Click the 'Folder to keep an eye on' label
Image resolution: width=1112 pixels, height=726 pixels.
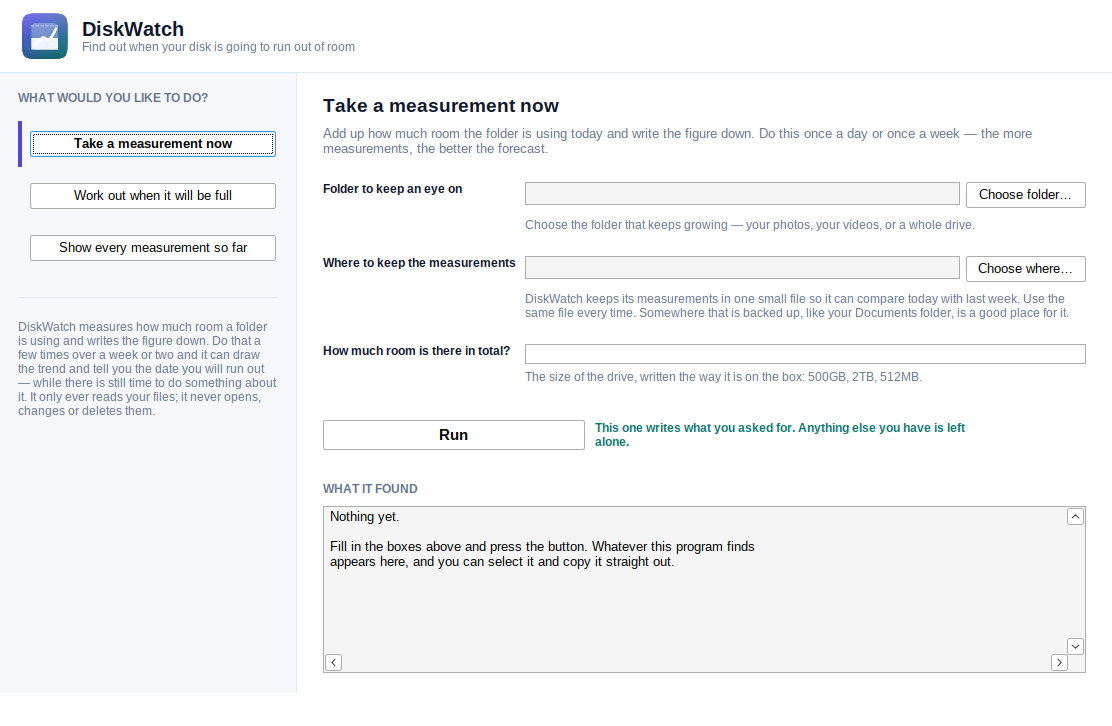[392, 189]
